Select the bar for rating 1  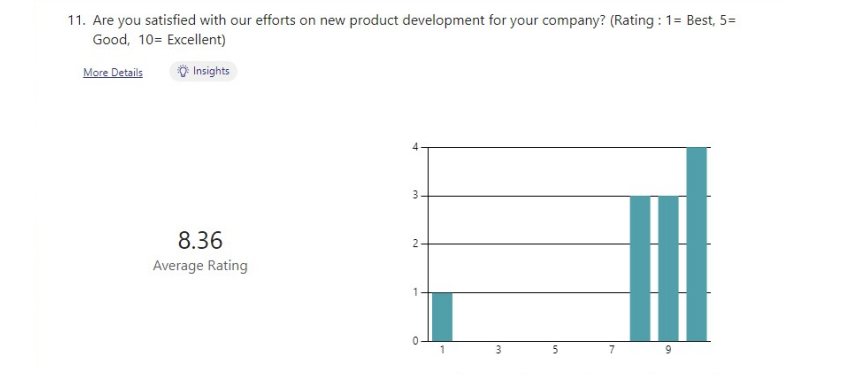[442, 317]
